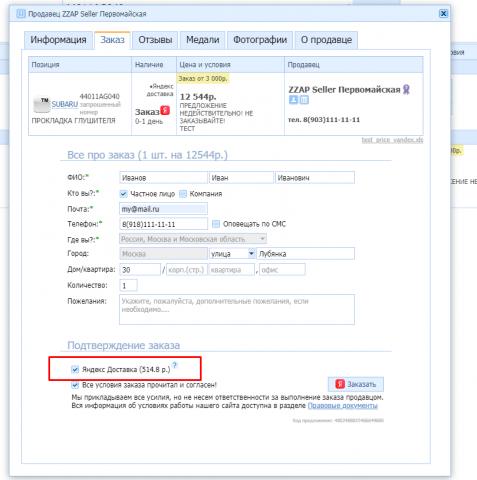The width and height of the screenshot is (477, 480).
Task: Click the seller info card icon next to profile icon
Action: pyautogui.click(x=304, y=99)
